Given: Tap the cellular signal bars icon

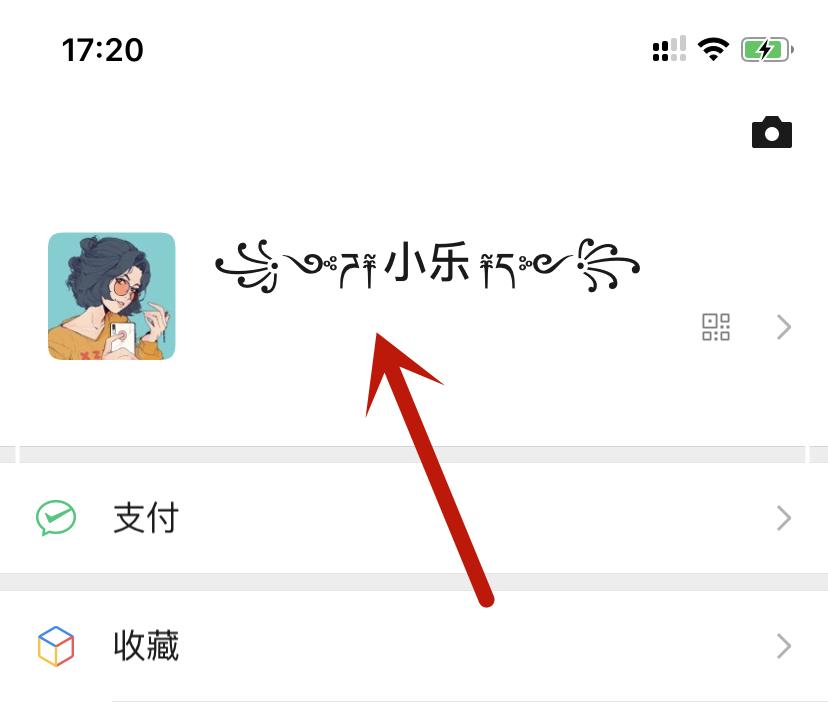Looking at the screenshot, I should 669,49.
